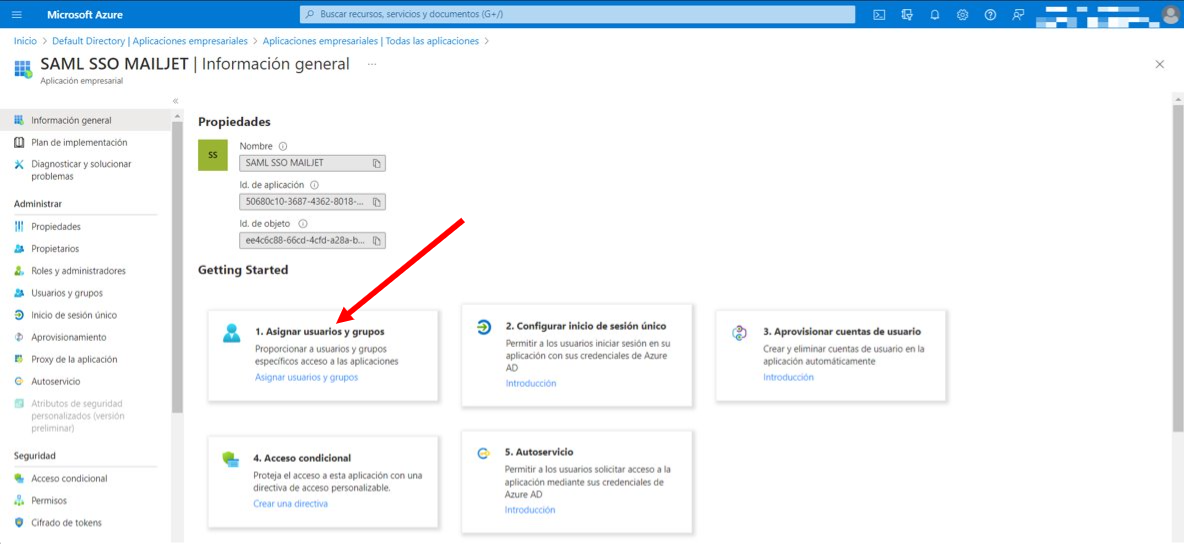Image resolution: width=1184 pixels, height=544 pixels.
Task: Click the search box Buscar recursos, servicios y documentos
Action: pos(578,14)
